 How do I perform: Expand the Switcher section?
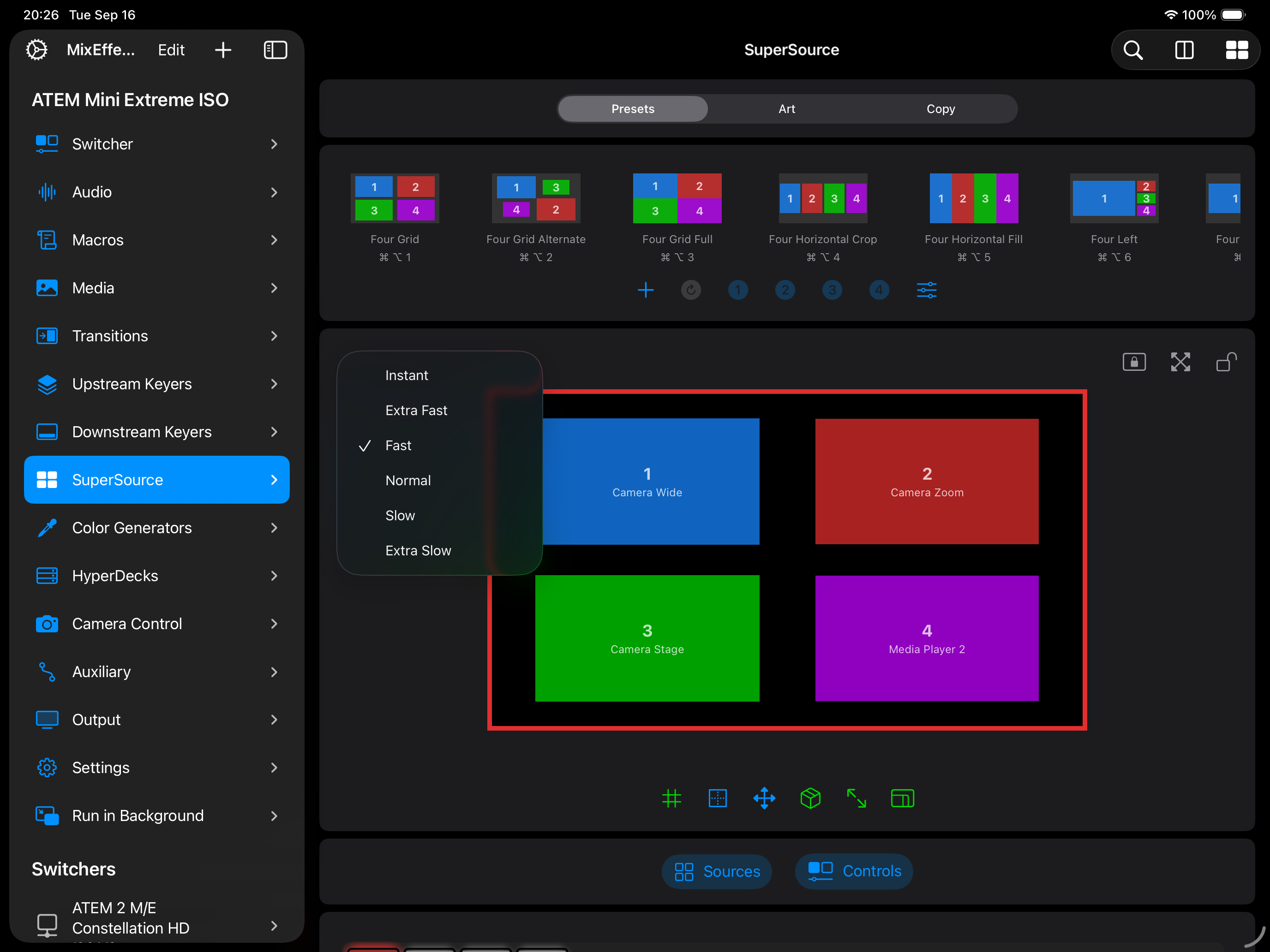(156, 144)
